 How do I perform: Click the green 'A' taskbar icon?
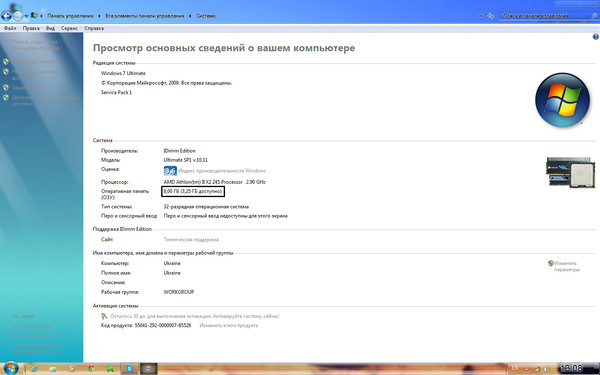(x=110, y=369)
